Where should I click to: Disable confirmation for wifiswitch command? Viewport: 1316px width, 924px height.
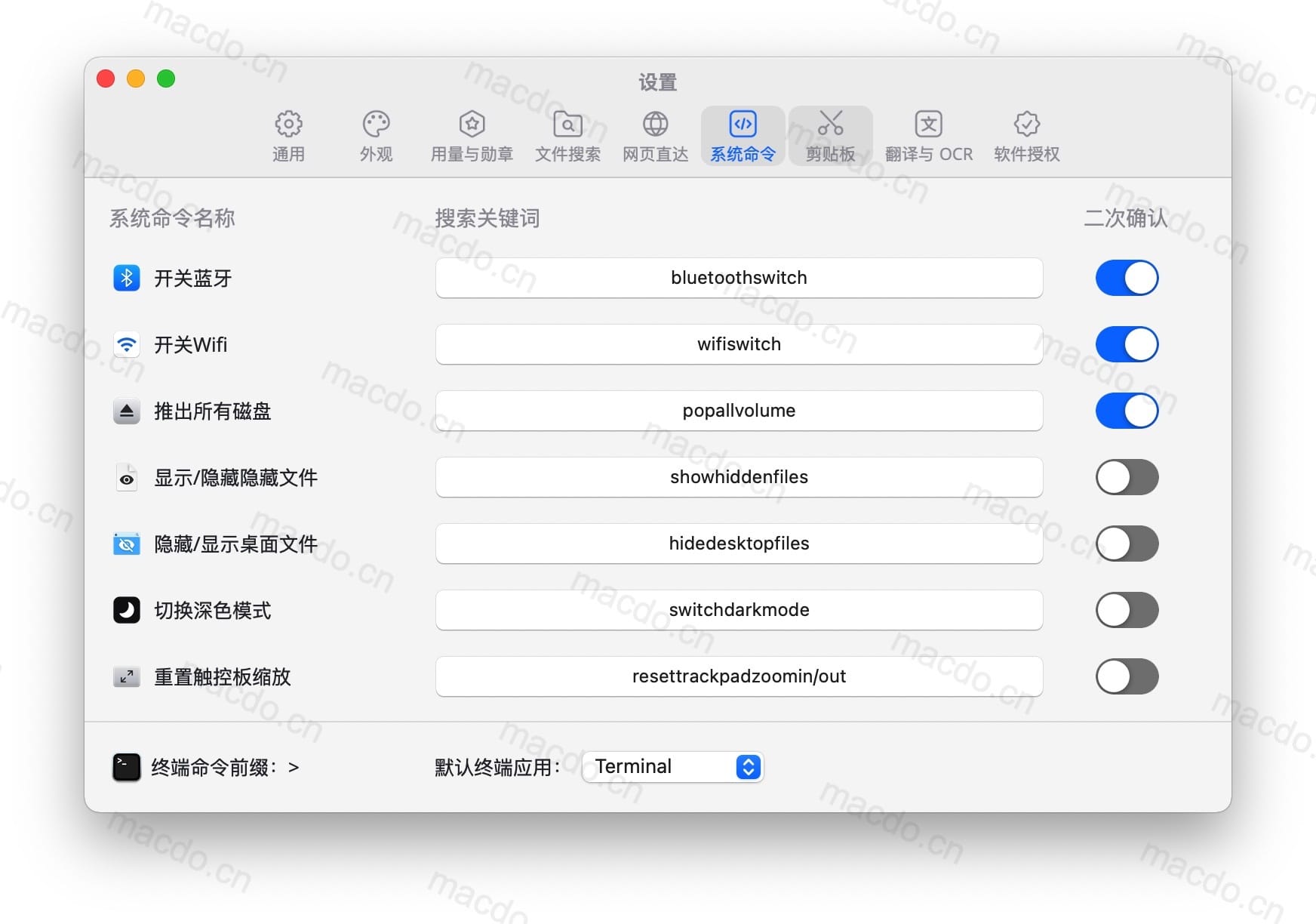click(1127, 344)
